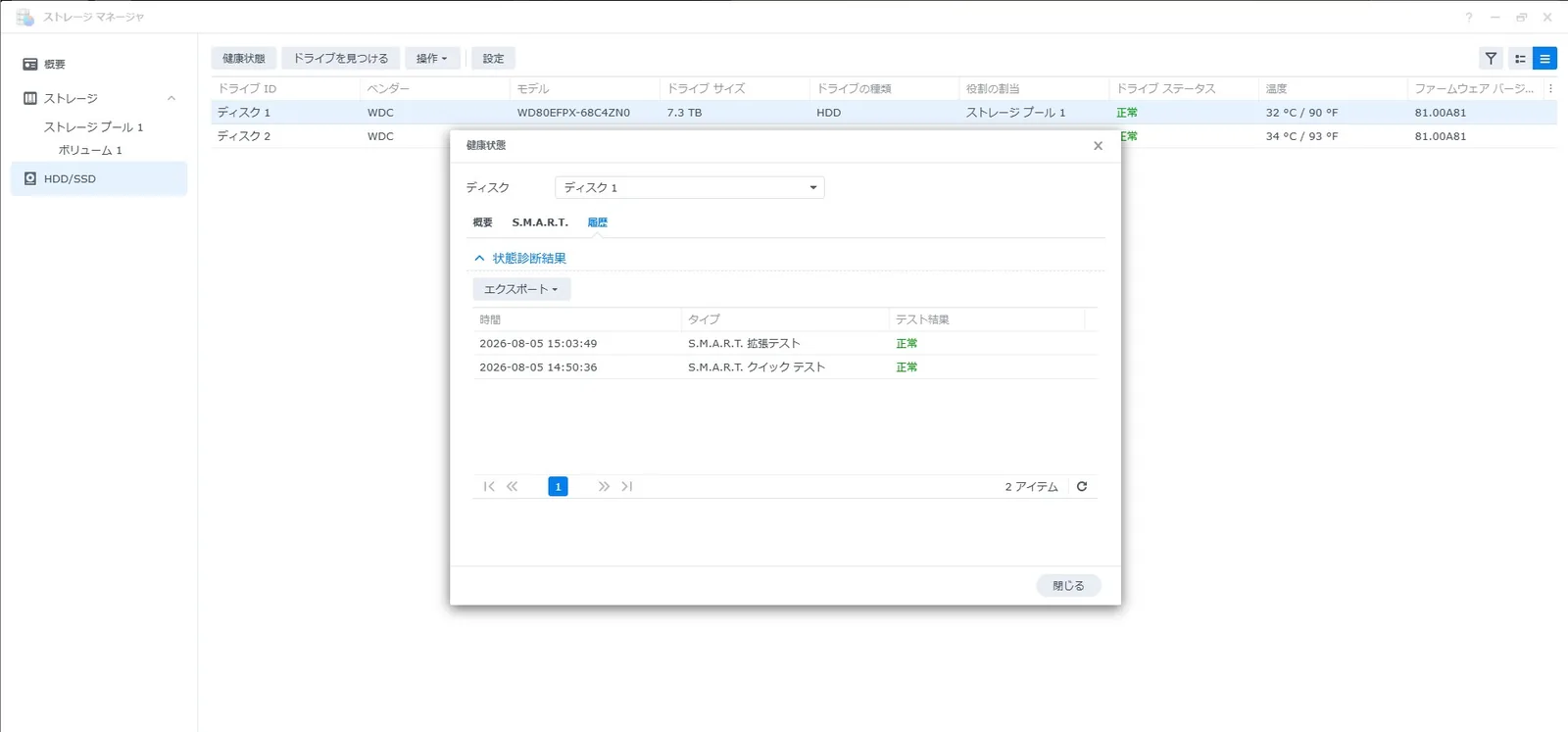
Task: Close the 健康状態 dialog with X
Action: pos(1098,146)
